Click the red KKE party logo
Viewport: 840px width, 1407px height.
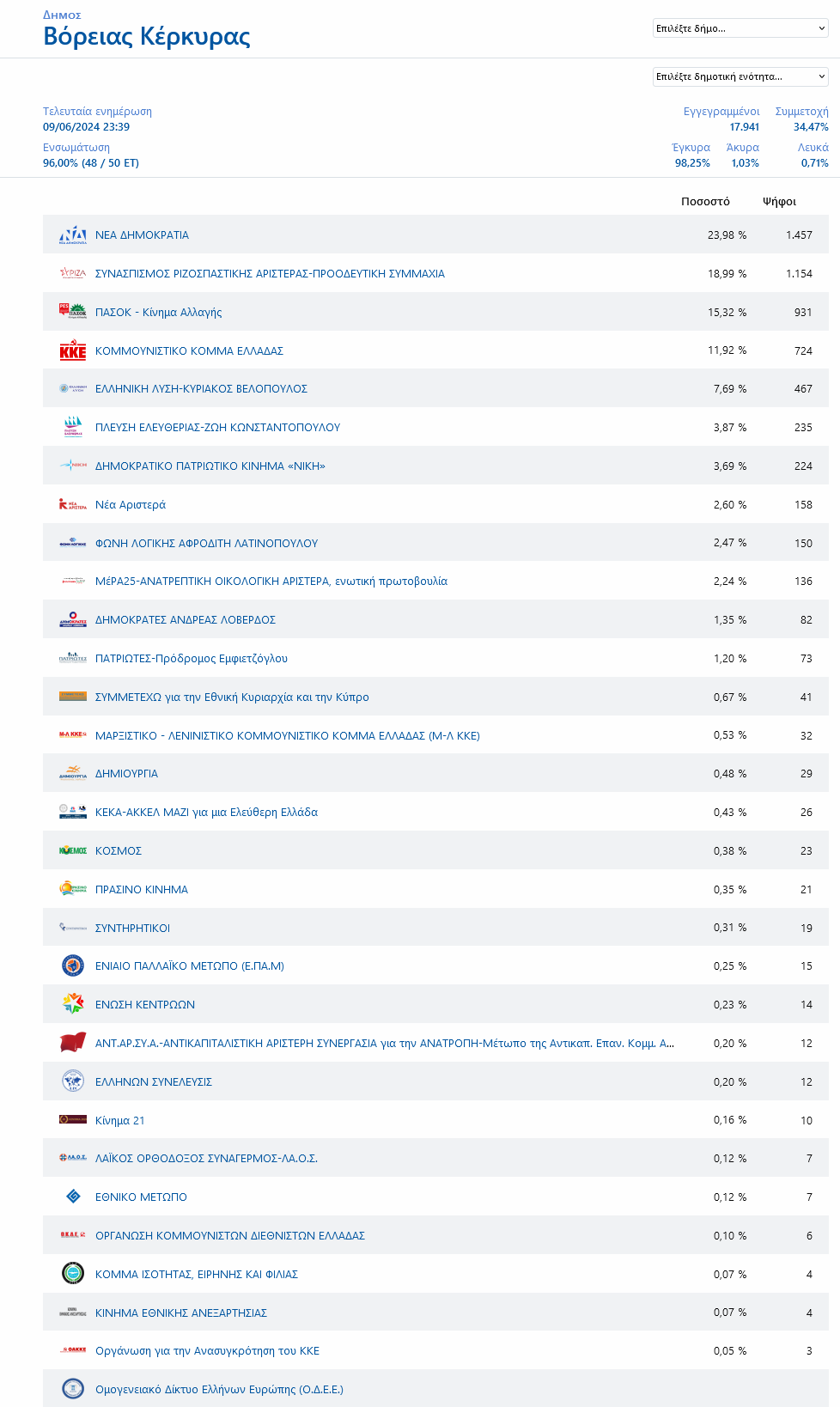coord(73,350)
